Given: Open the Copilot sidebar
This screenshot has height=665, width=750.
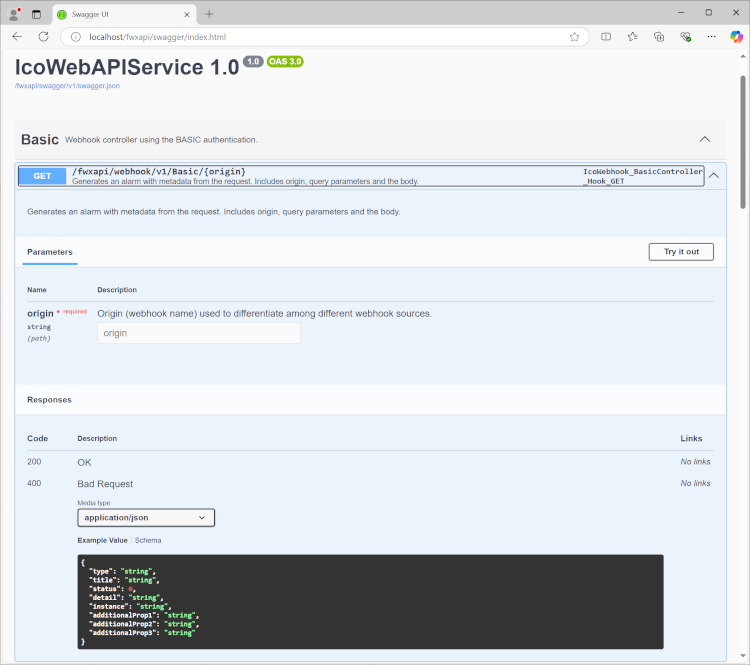Looking at the screenshot, I should (736, 37).
